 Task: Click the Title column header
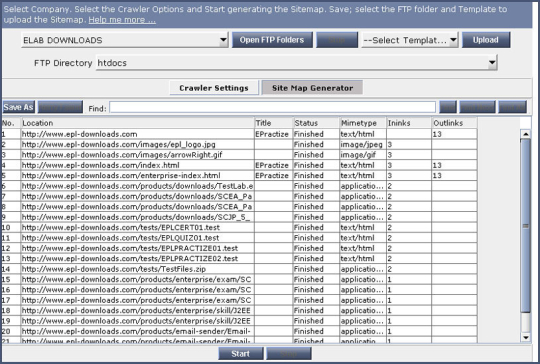(x=273, y=123)
